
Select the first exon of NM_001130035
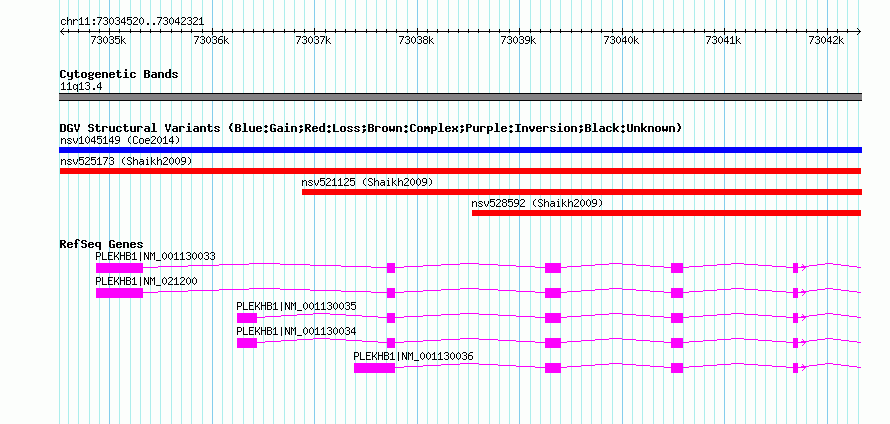coord(247,318)
